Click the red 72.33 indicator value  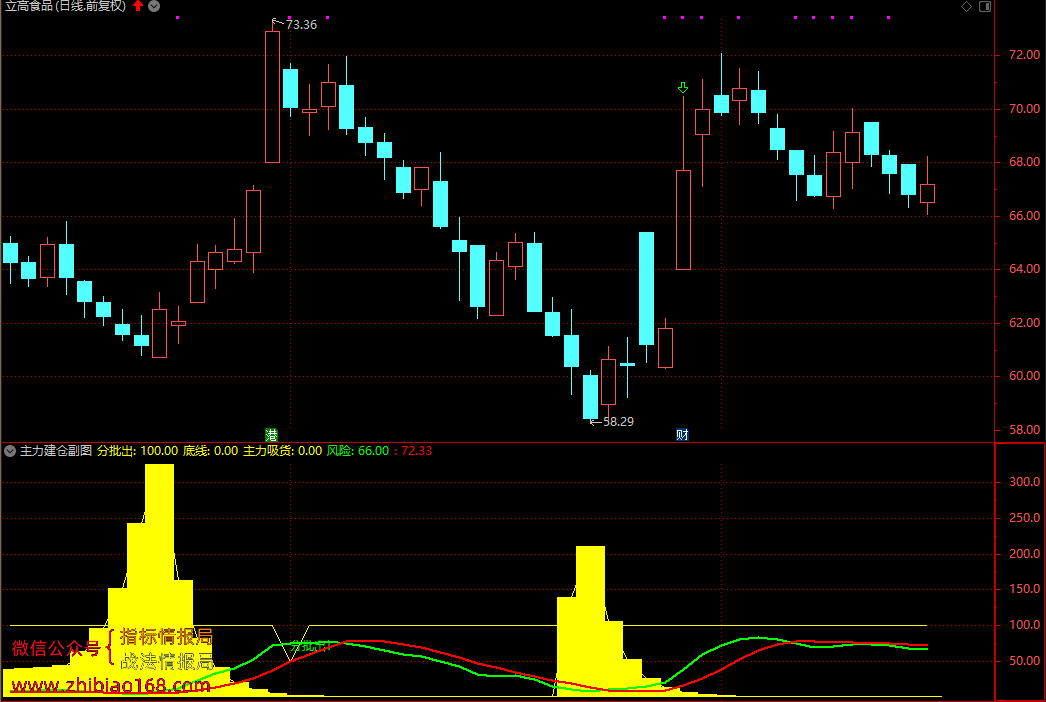coord(416,451)
